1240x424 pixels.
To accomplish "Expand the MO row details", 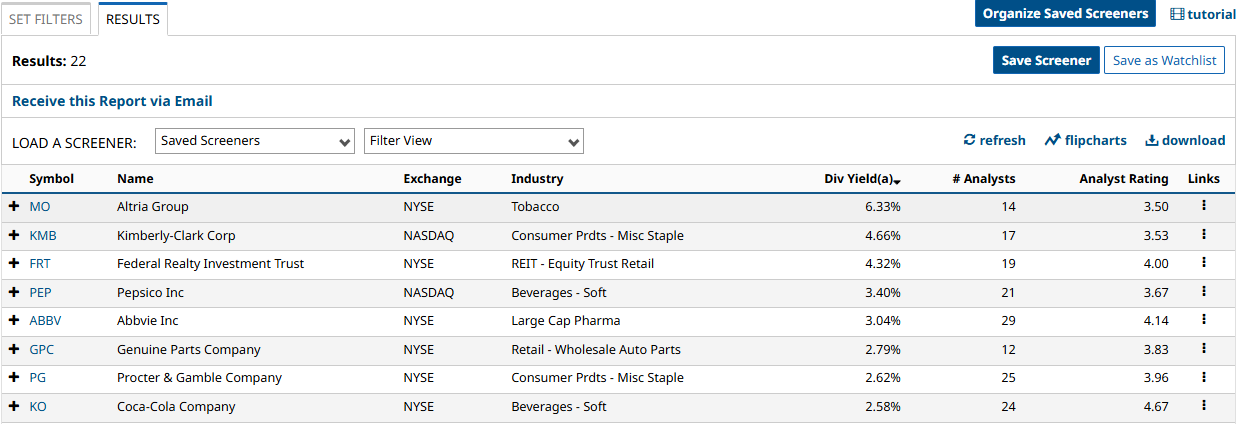I will point(14,207).
